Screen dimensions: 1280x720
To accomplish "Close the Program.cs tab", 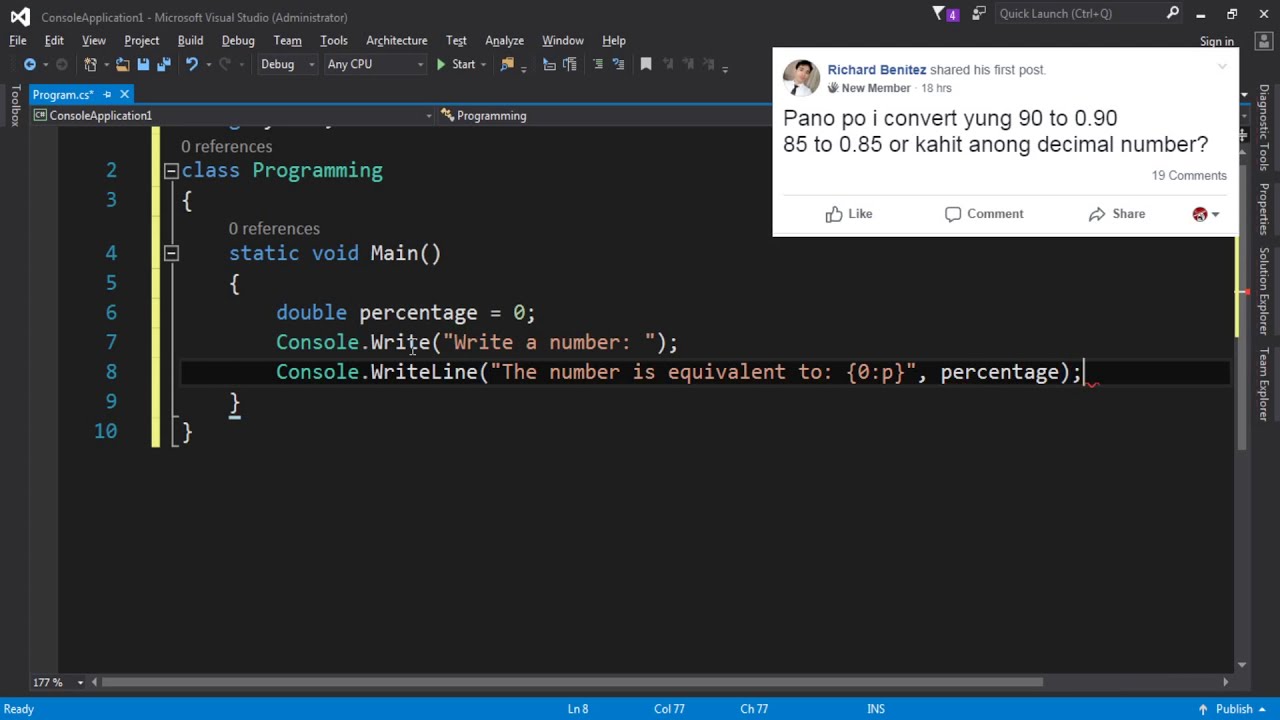I will 124,94.
